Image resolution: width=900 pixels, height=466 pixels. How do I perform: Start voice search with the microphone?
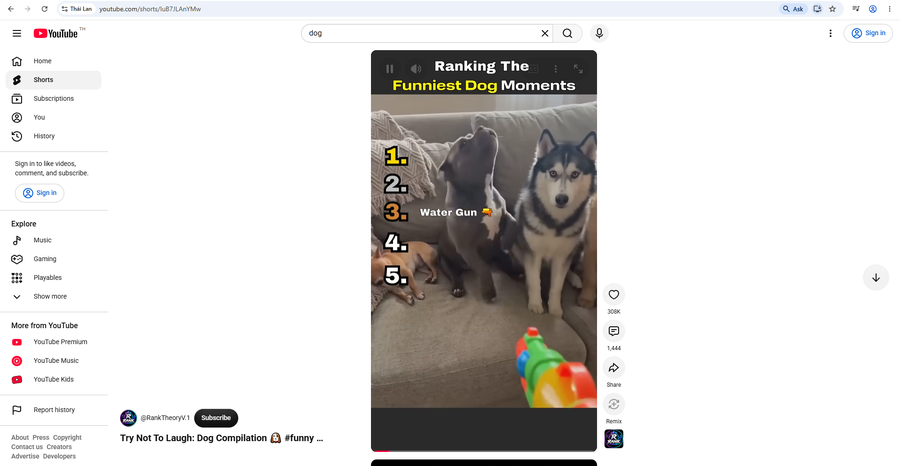coord(599,33)
